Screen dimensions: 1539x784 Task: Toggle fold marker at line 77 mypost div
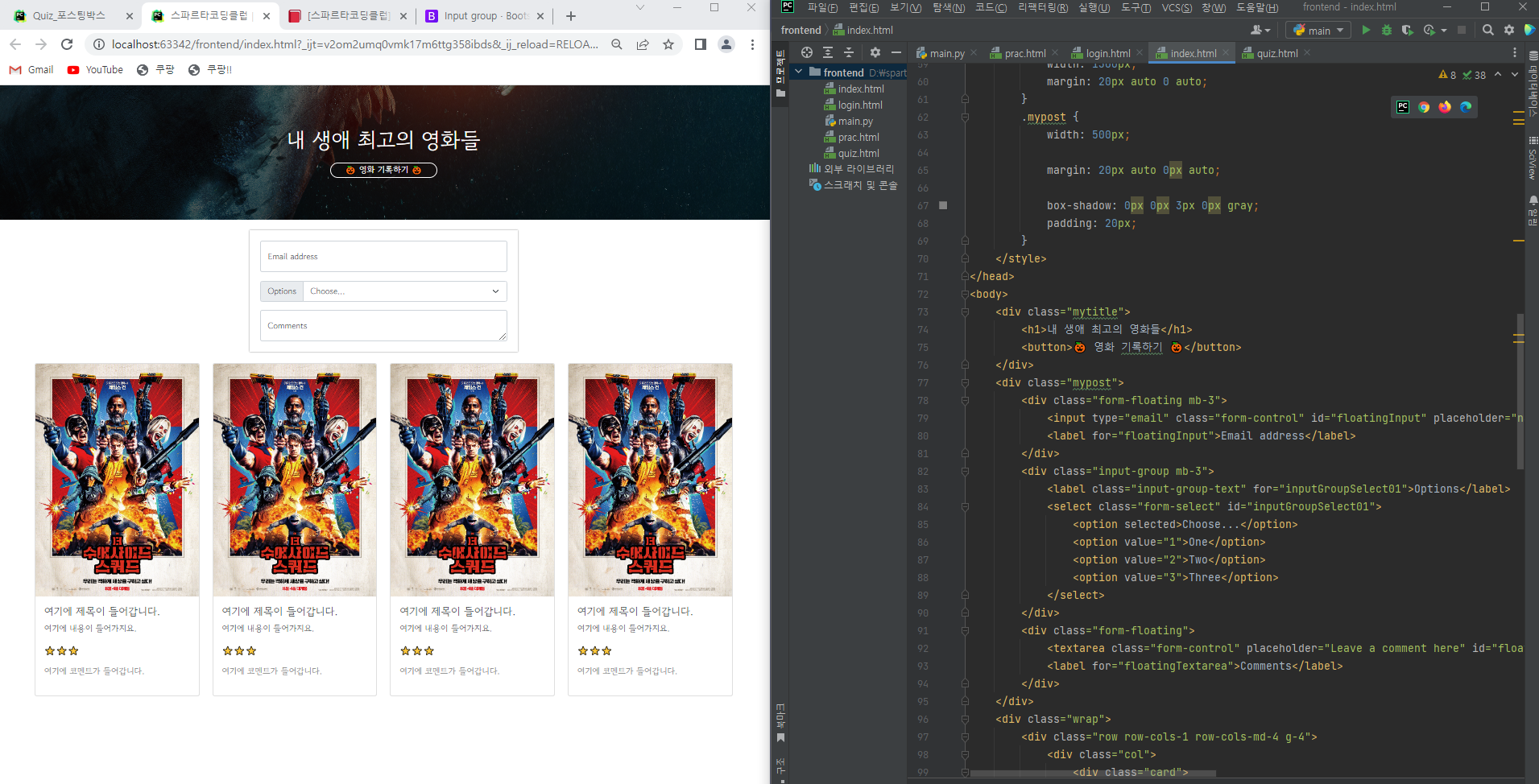pos(965,382)
